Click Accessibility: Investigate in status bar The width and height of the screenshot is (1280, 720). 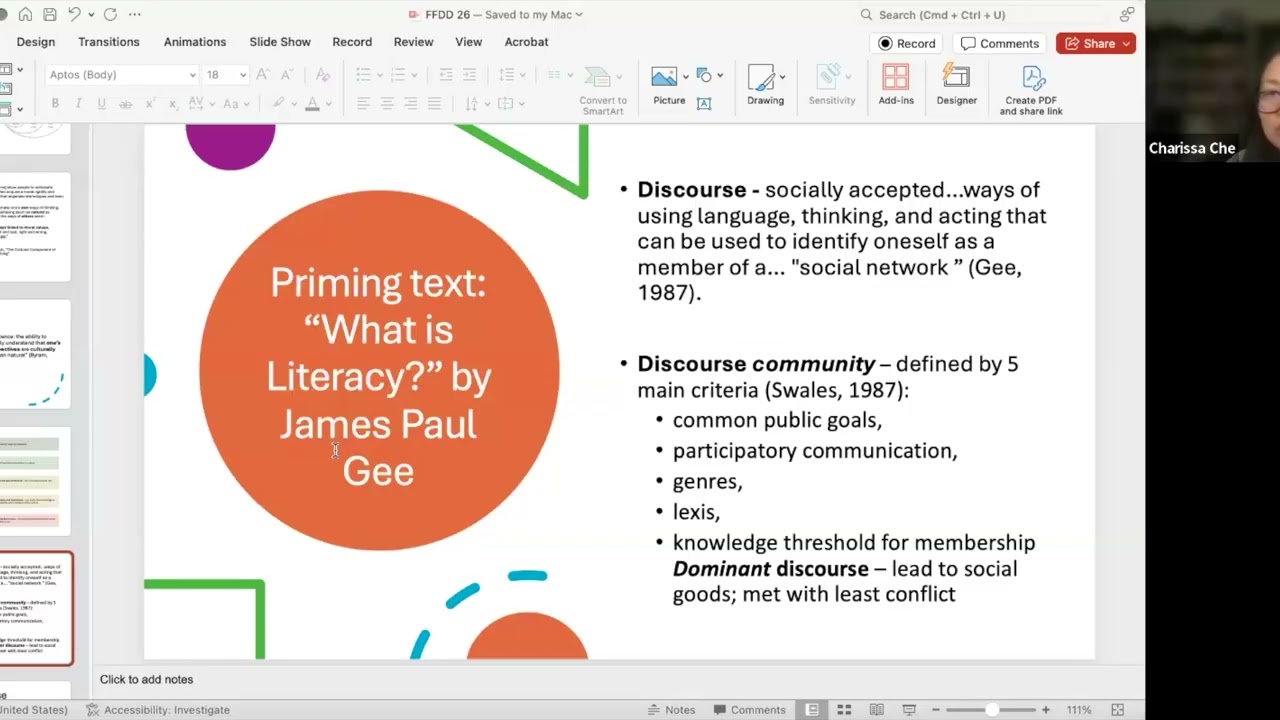(158, 710)
